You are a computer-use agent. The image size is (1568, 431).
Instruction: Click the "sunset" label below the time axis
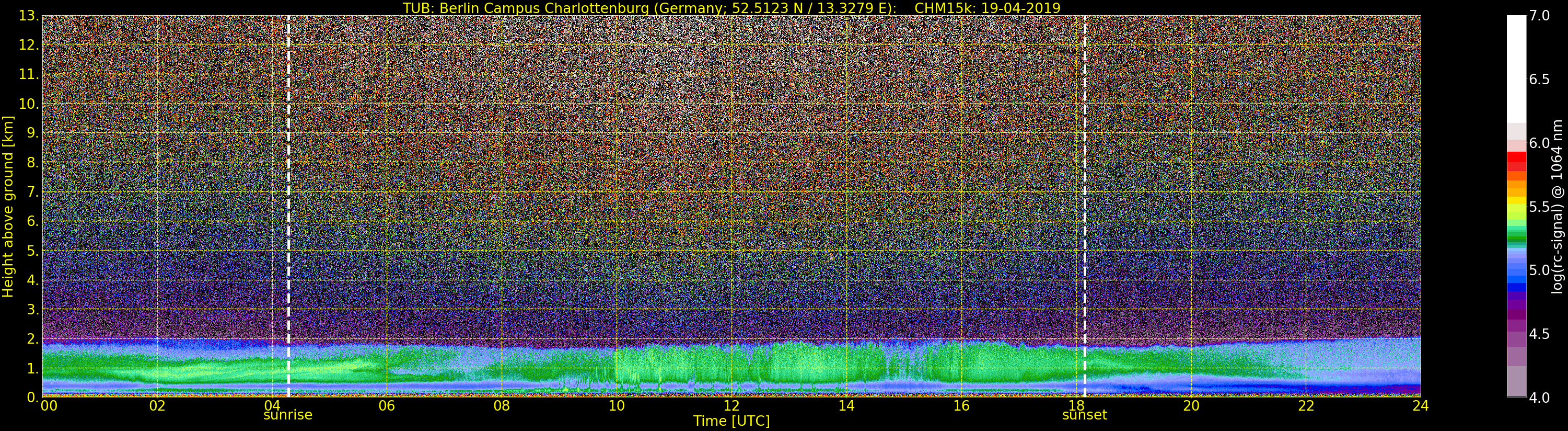1084,415
